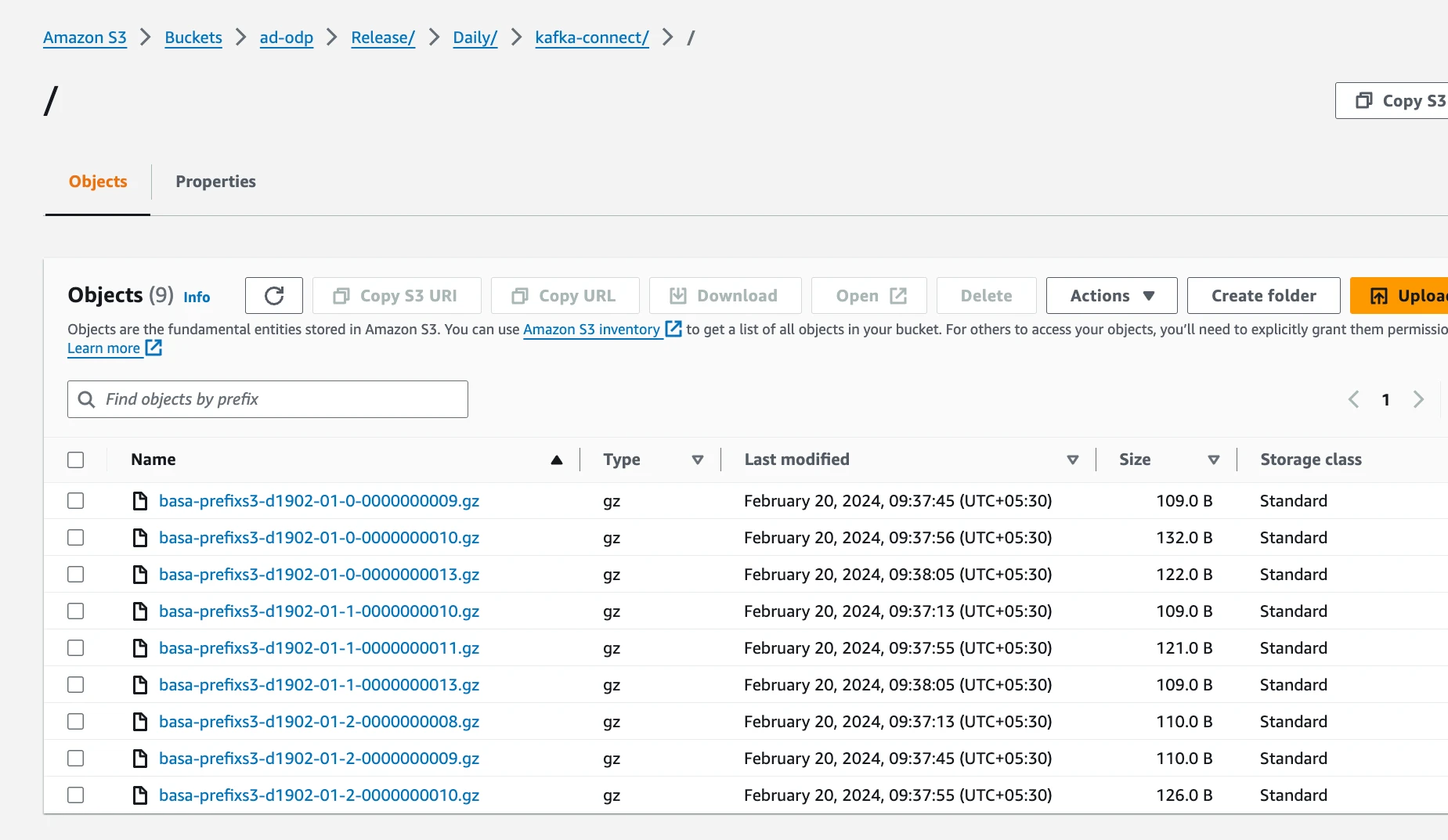Click the Copy S3 URI button in the page header
The height and width of the screenshot is (840, 1448).
(1392, 101)
